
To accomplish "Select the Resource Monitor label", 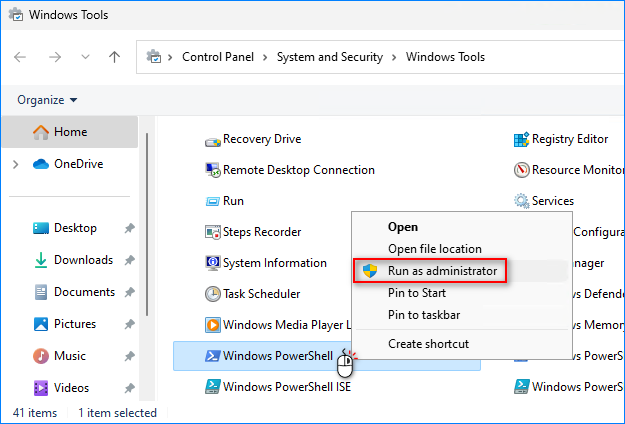I will click(x=578, y=170).
